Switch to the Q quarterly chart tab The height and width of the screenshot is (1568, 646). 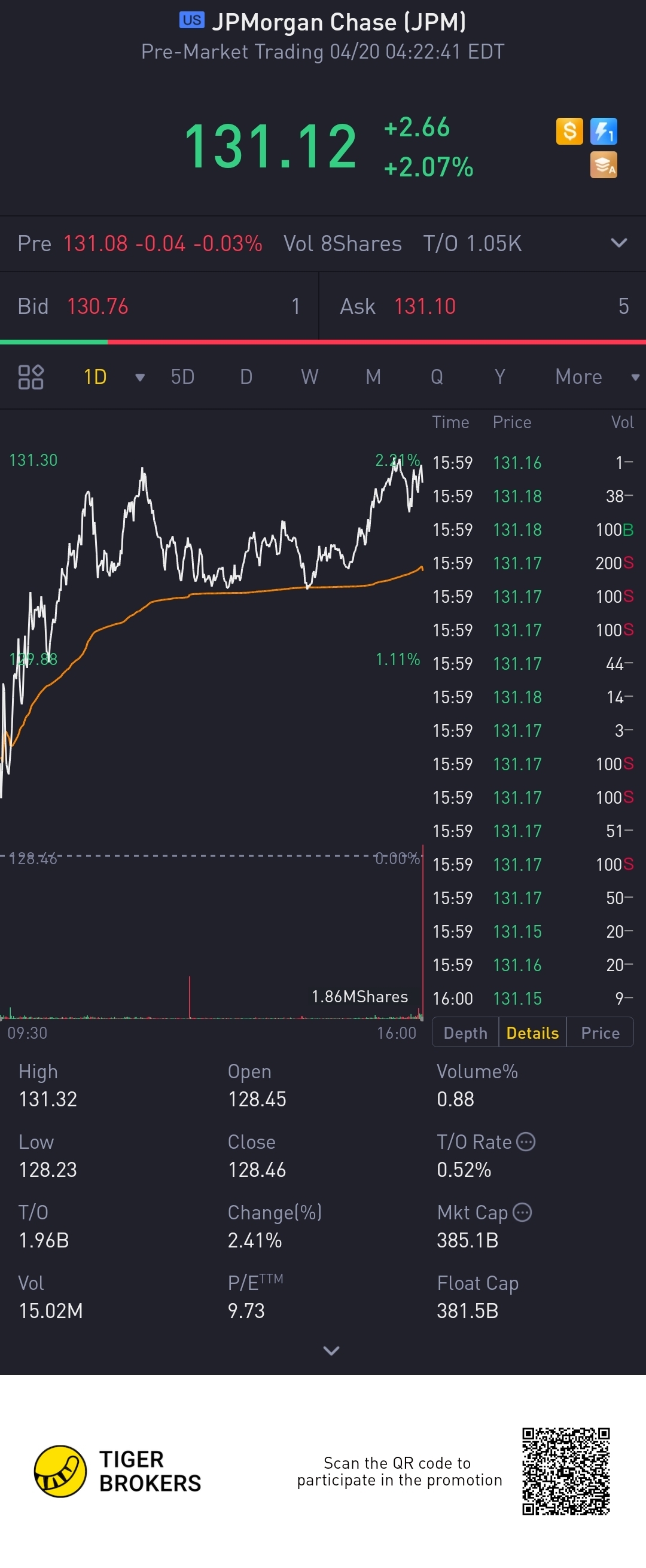click(437, 377)
